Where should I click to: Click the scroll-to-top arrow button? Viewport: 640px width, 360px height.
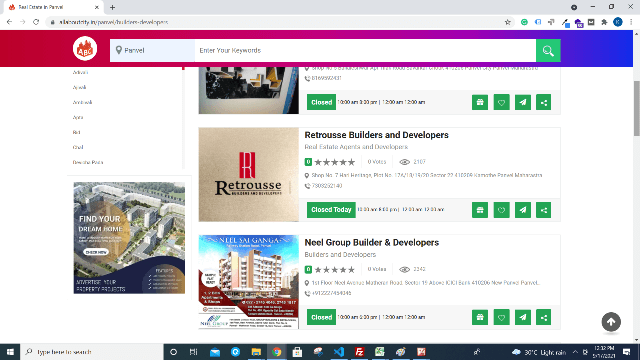[611, 322]
